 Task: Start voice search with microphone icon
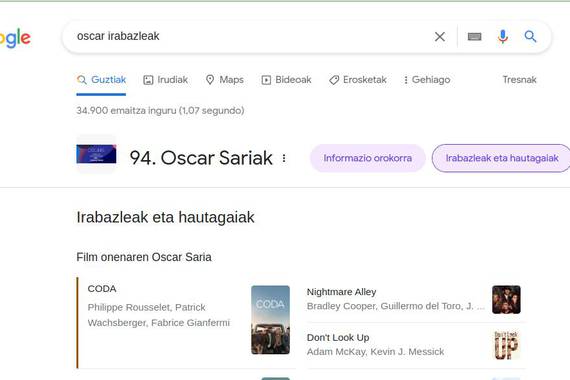(x=503, y=36)
